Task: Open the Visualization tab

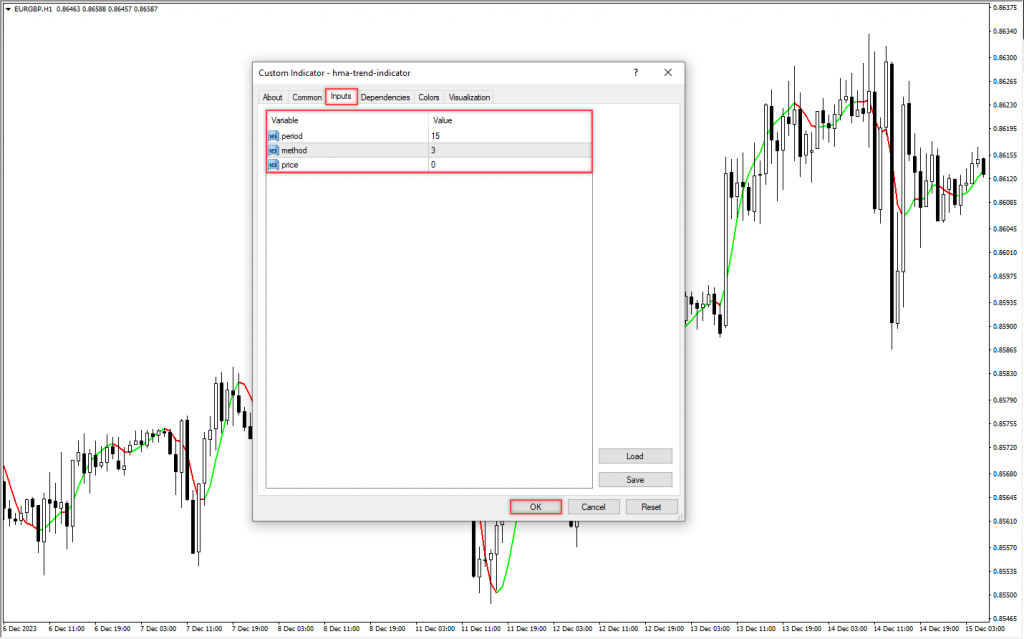Action: point(469,97)
